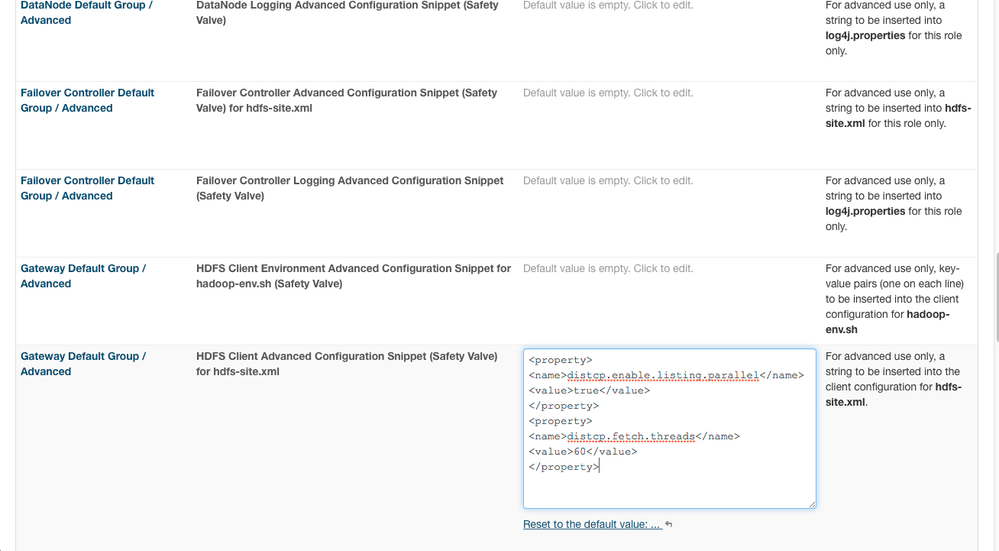Open Gateway Default Group link in hadoop-env.sh row

pyautogui.click(x=83, y=276)
